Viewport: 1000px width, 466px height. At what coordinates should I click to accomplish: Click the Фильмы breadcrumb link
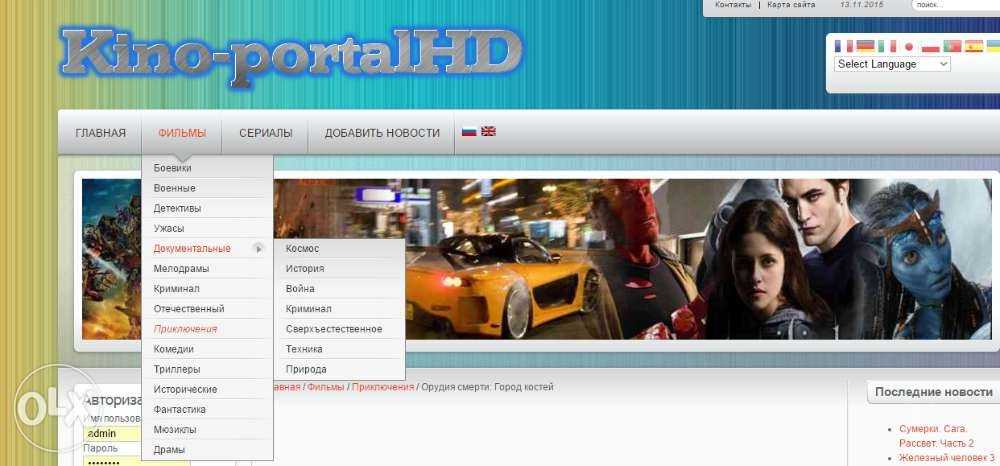326,387
